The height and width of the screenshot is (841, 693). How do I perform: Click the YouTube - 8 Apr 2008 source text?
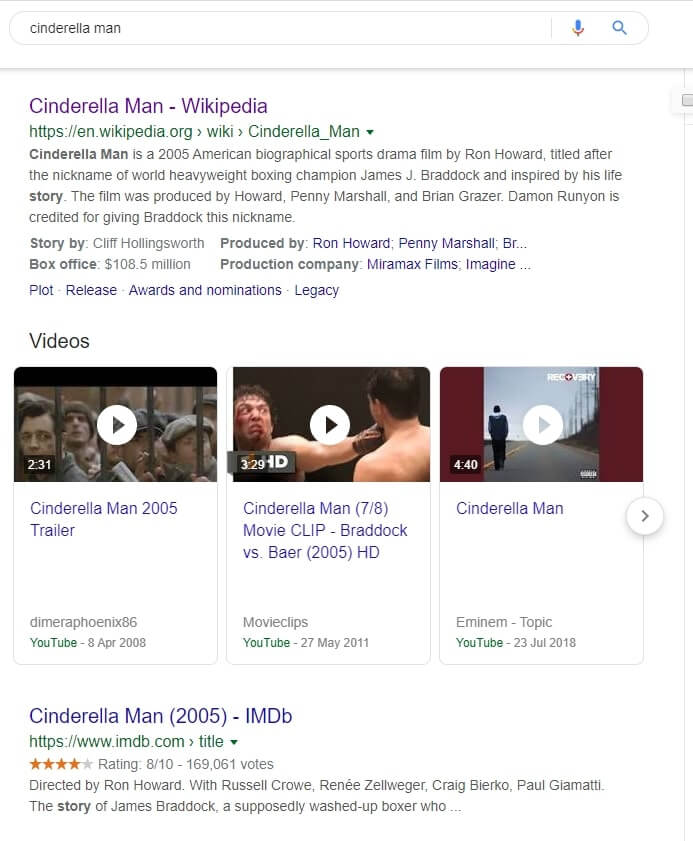pyautogui.click(x=88, y=643)
